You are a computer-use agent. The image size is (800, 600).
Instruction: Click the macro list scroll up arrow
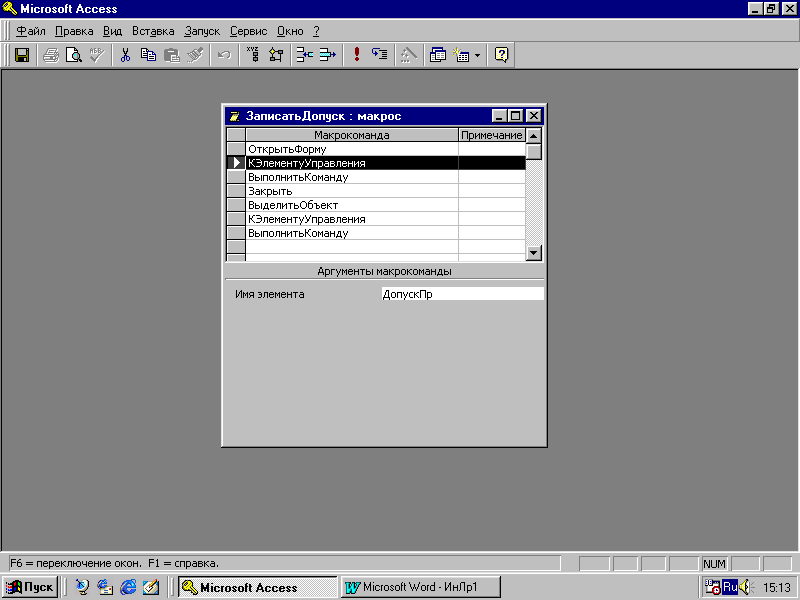pos(534,136)
